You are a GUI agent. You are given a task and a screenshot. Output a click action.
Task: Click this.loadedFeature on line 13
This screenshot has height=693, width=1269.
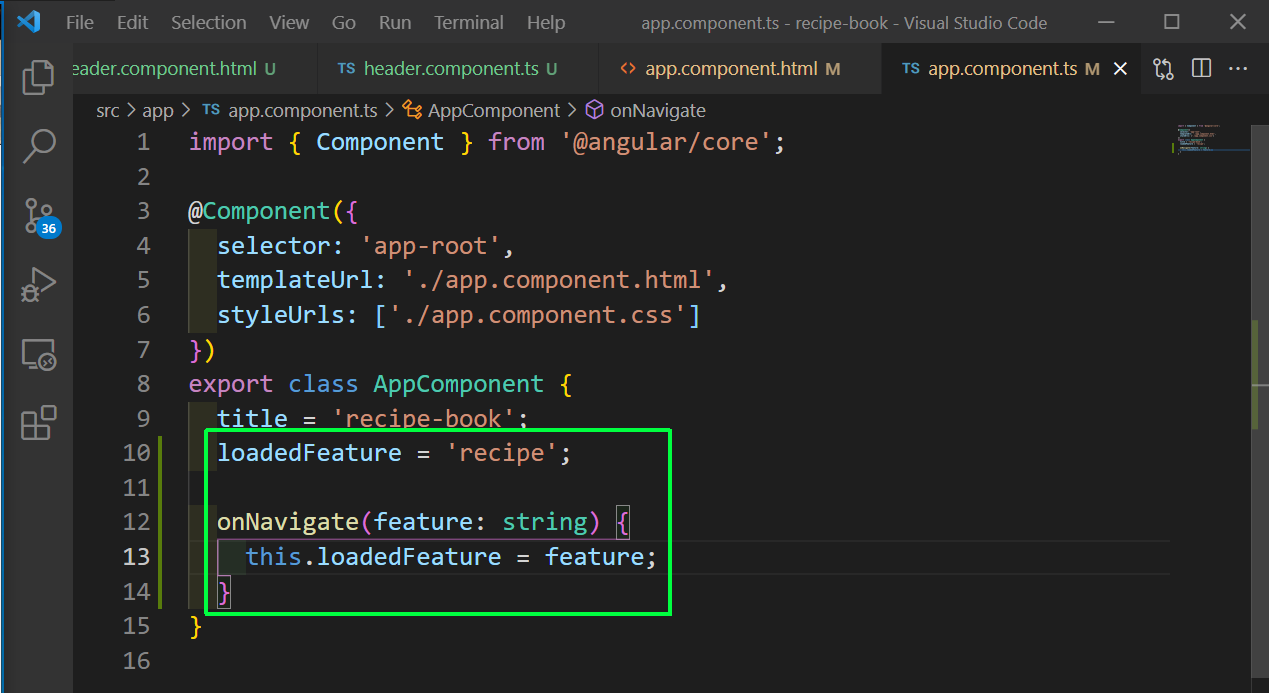(373, 556)
